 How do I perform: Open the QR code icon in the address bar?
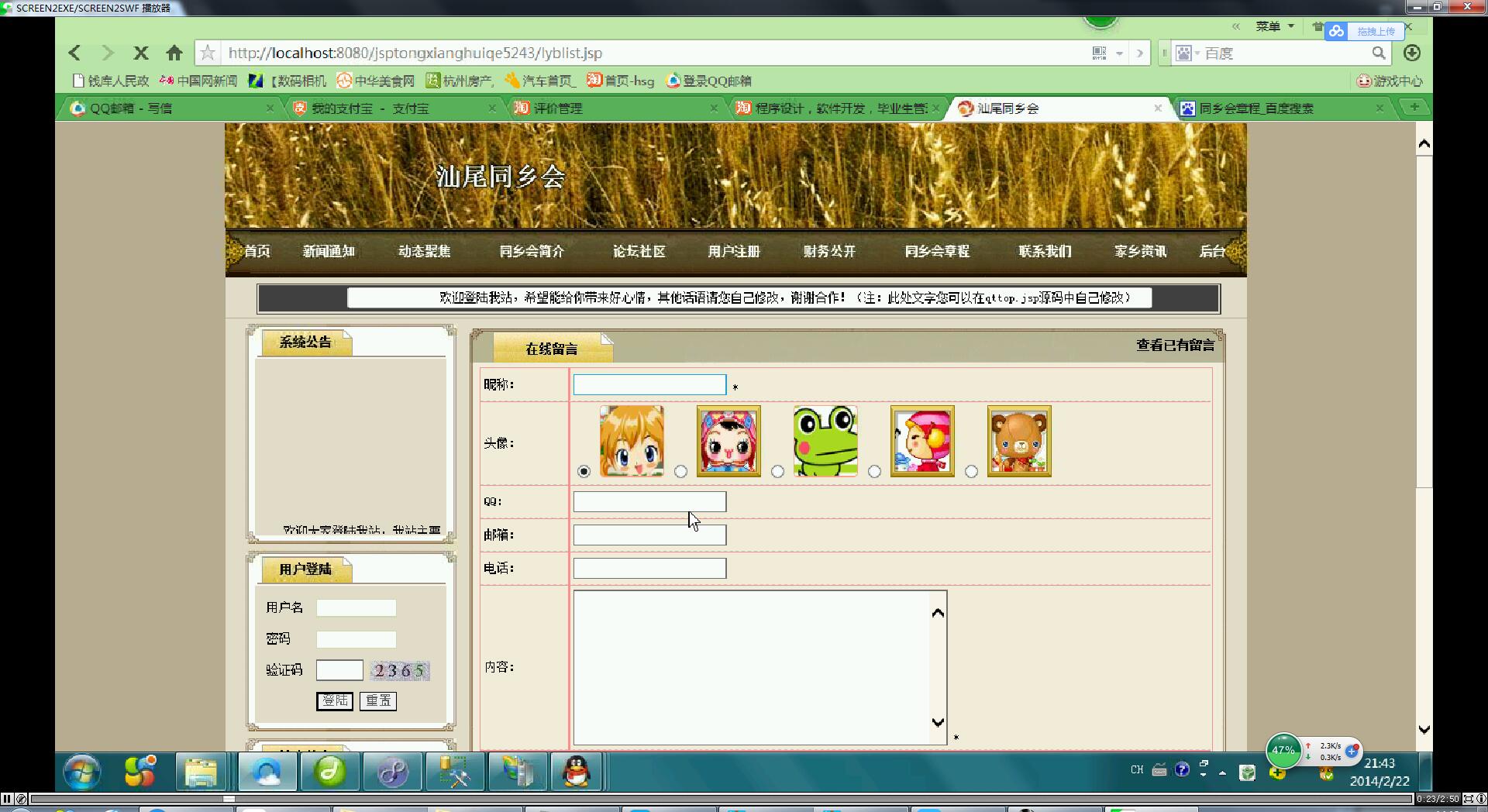1099,53
